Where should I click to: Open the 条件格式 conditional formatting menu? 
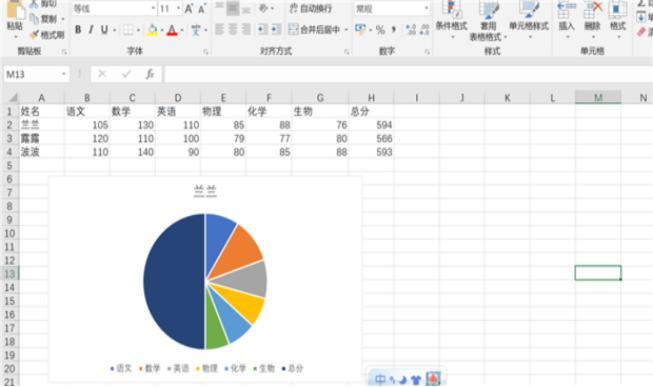tap(451, 19)
